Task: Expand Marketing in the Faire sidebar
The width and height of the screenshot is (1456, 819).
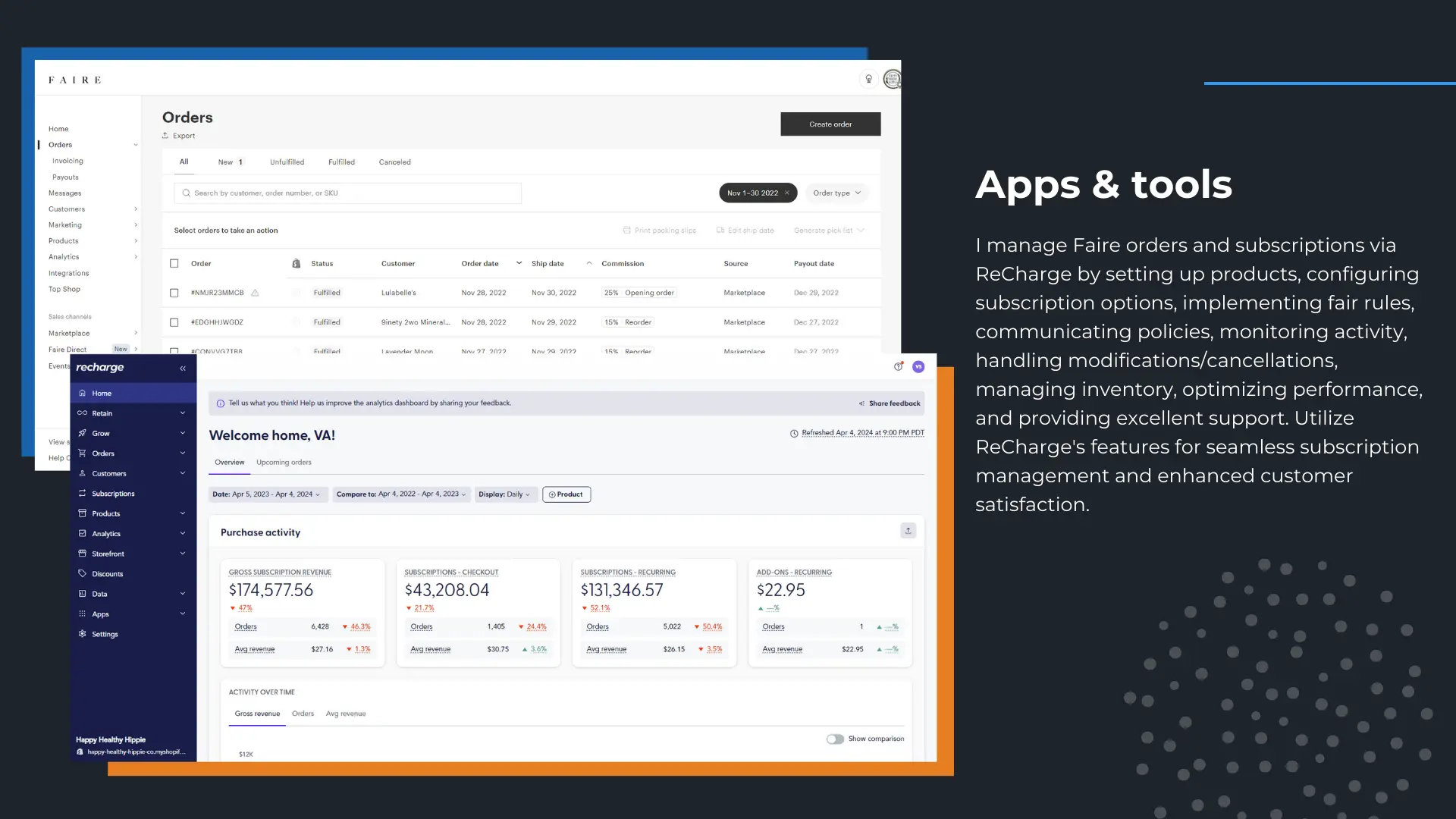Action: pos(136,225)
